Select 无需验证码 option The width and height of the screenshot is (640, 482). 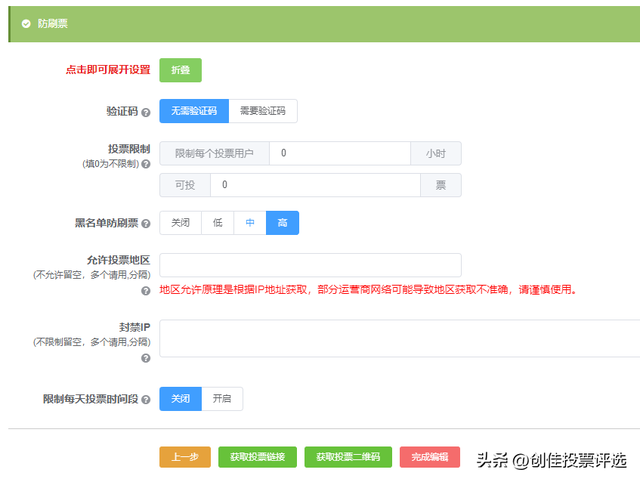click(194, 111)
